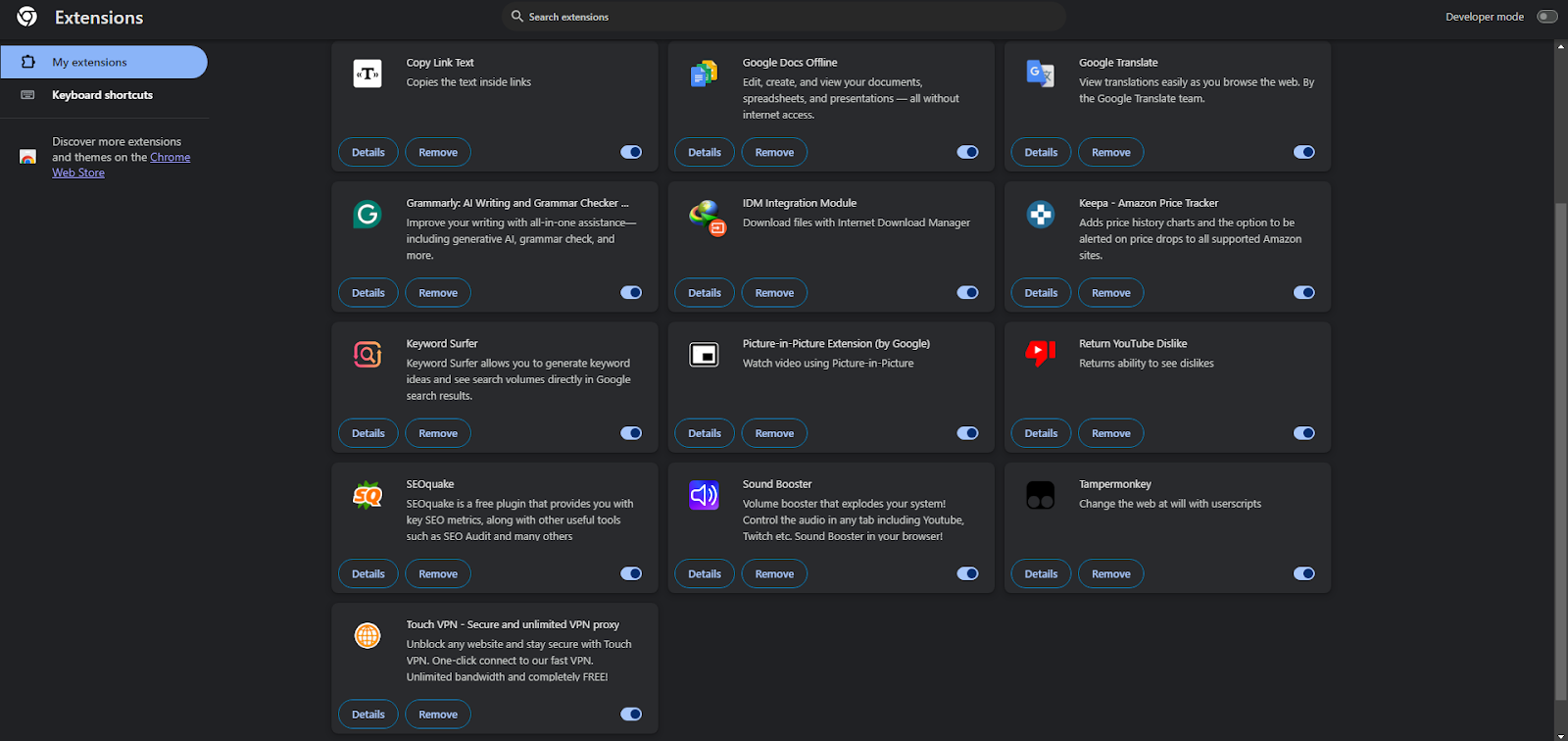
Task: Click the search magnifier icon
Action: pos(517,16)
